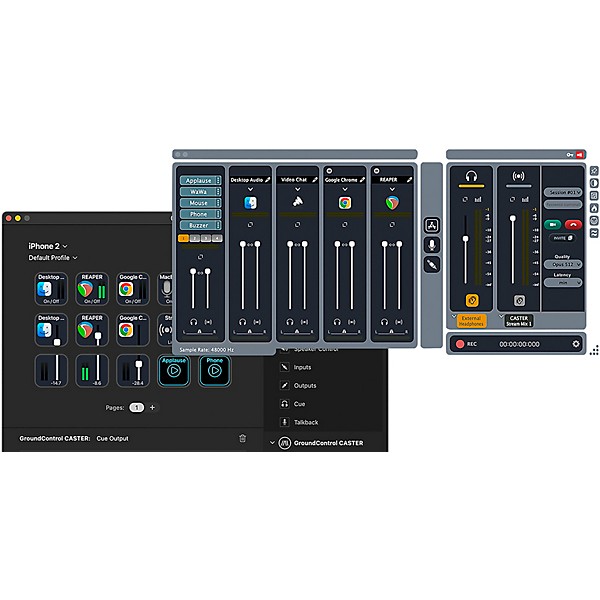Toggle headphone cue on Desktop Audio channel

tap(243, 322)
